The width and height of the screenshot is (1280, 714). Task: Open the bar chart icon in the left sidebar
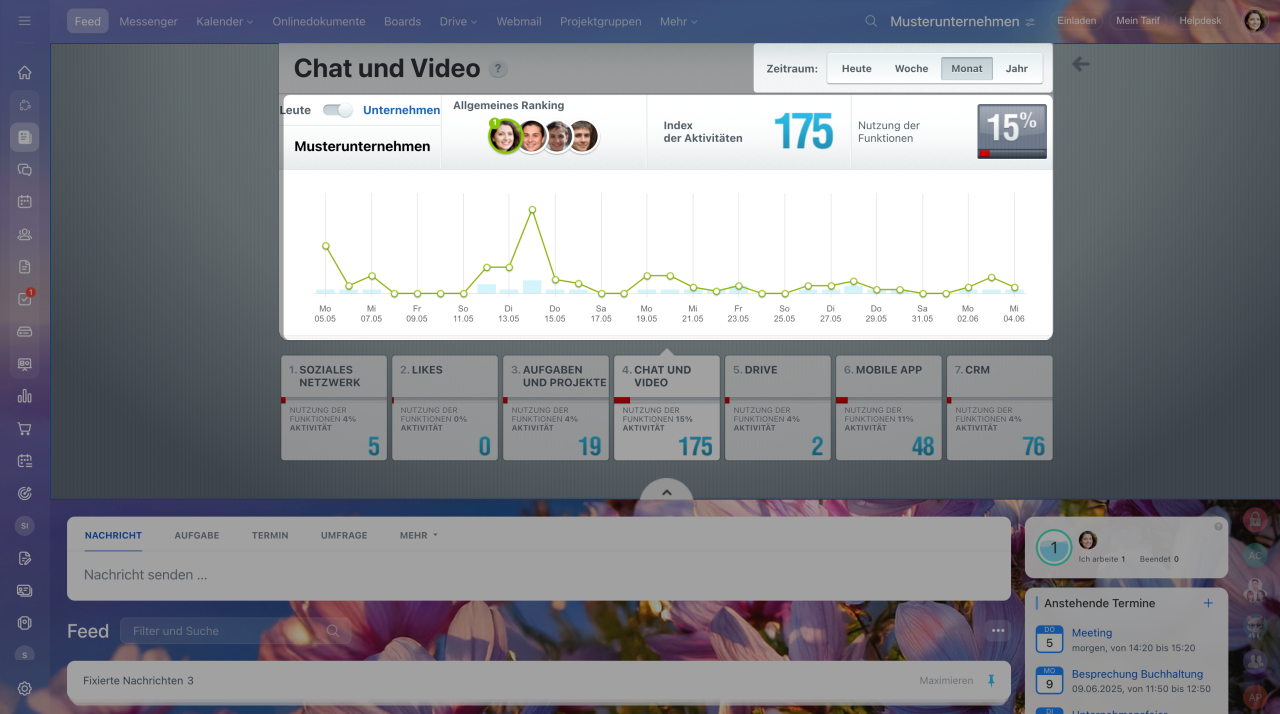[x=24, y=396]
